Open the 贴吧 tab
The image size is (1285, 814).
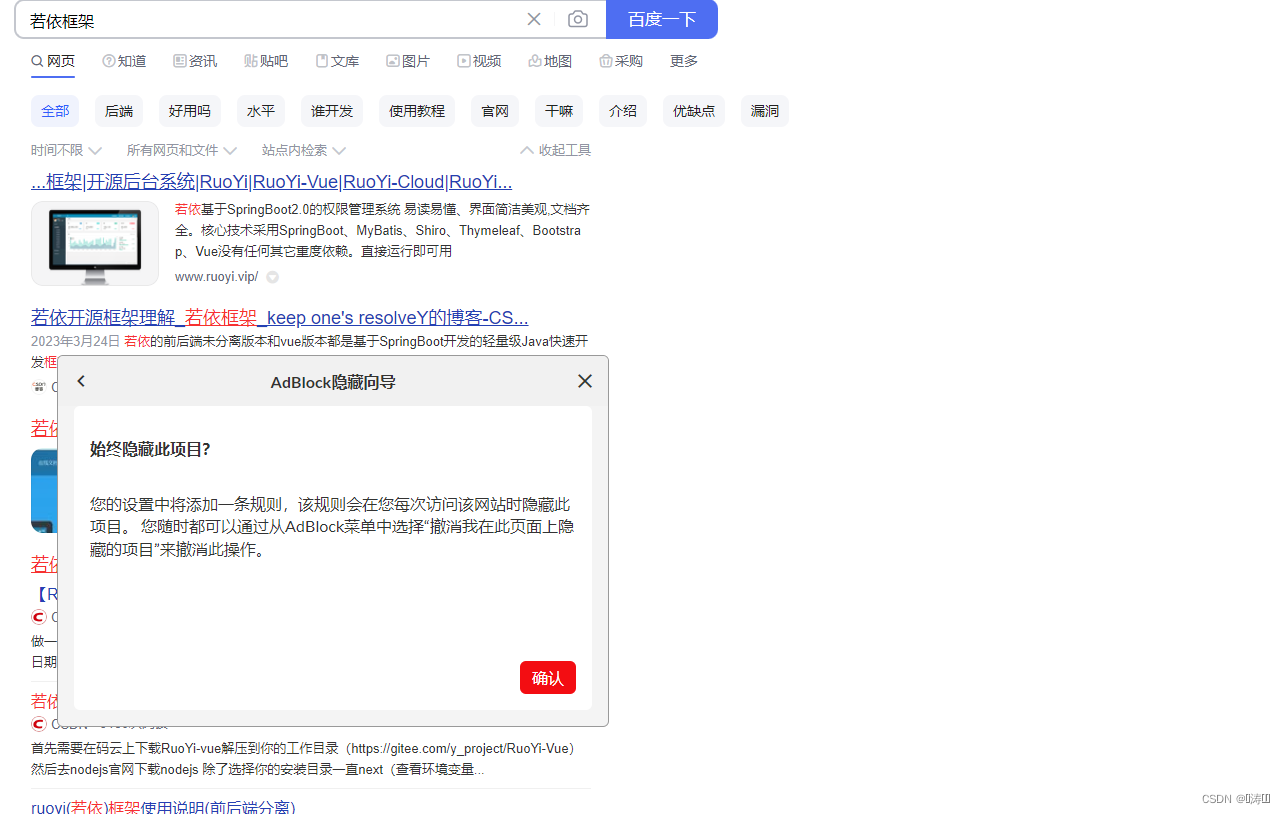click(266, 61)
